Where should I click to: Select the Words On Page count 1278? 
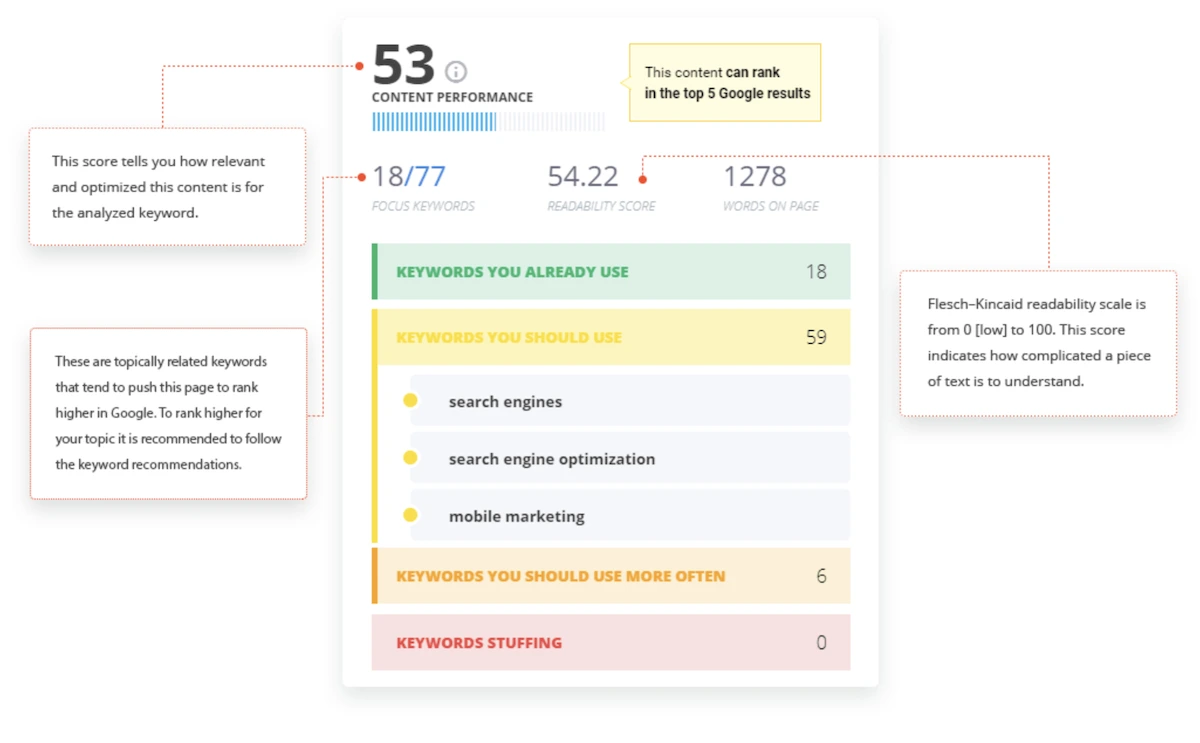pos(755,177)
